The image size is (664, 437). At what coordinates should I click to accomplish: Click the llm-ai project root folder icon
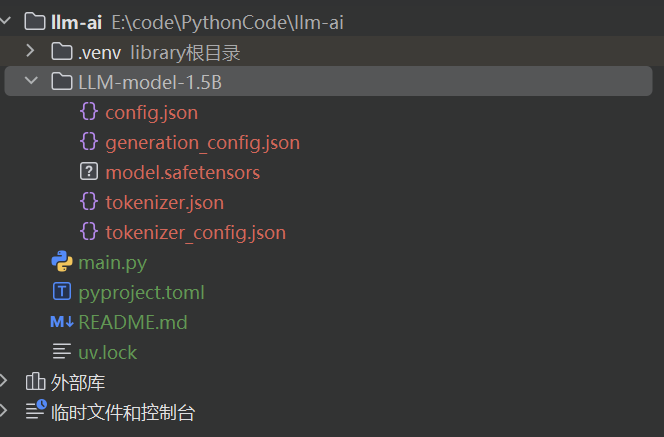(x=34, y=21)
